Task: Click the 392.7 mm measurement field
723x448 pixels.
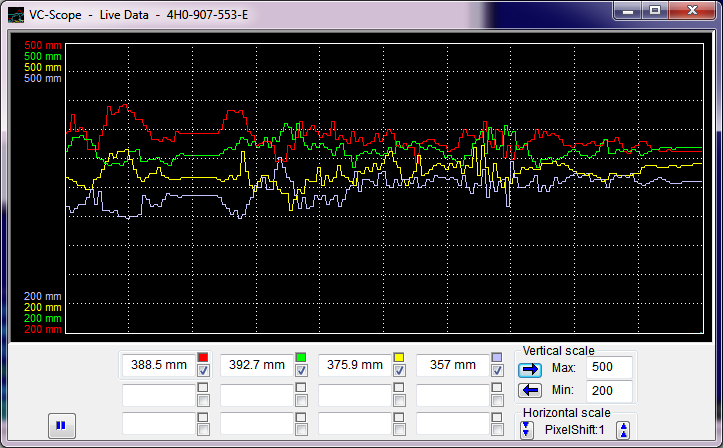Action: click(256, 366)
